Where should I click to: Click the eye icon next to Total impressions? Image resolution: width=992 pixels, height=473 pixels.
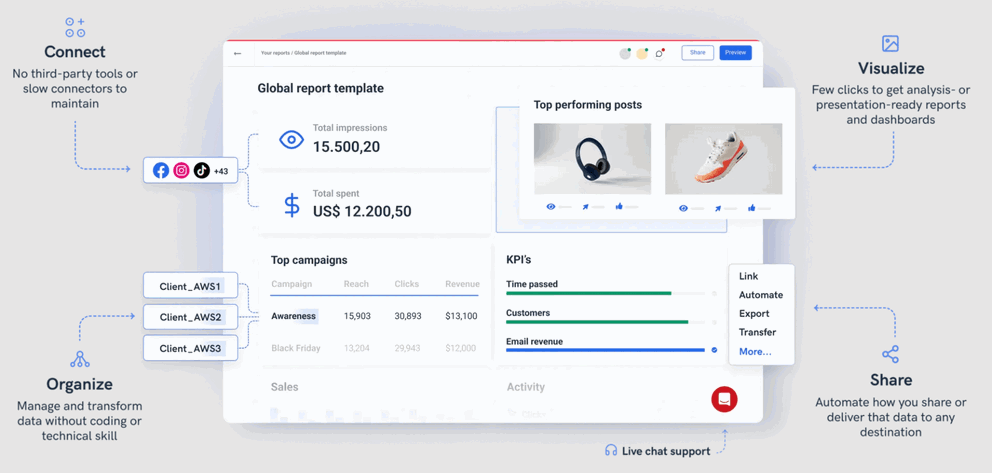[291, 140]
